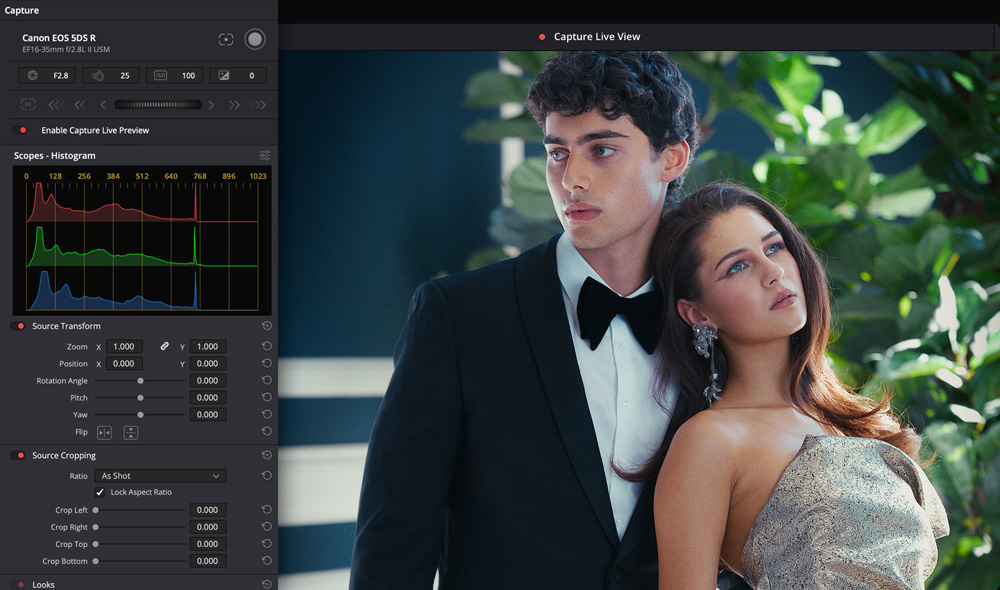
Task: Click the autofocus target icon near camera name
Action: (x=226, y=39)
